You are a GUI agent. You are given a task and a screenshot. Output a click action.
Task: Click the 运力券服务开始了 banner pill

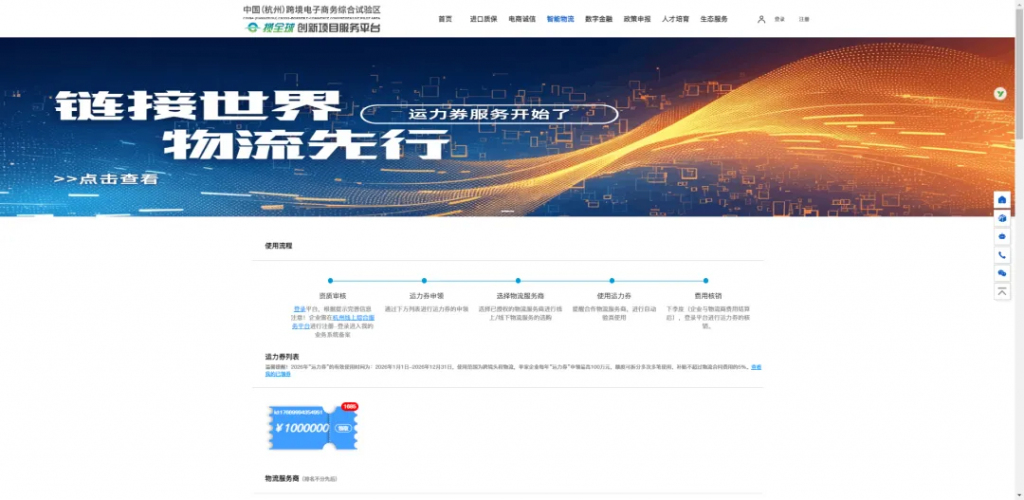click(489, 114)
